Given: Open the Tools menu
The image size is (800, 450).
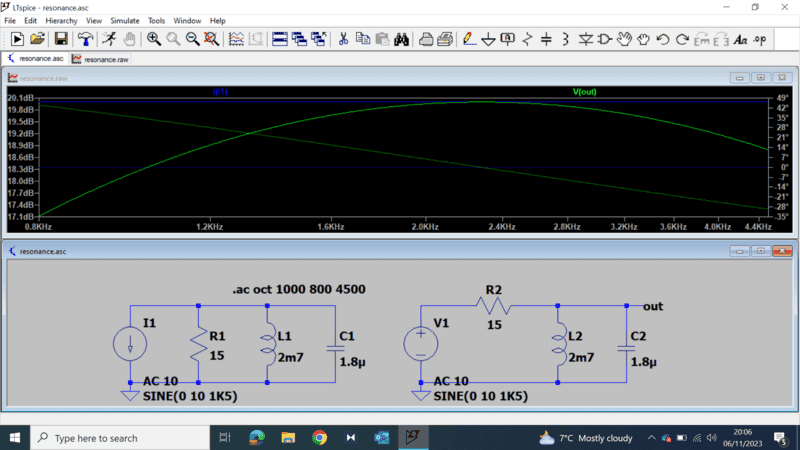Looking at the screenshot, I should click(x=157, y=21).
